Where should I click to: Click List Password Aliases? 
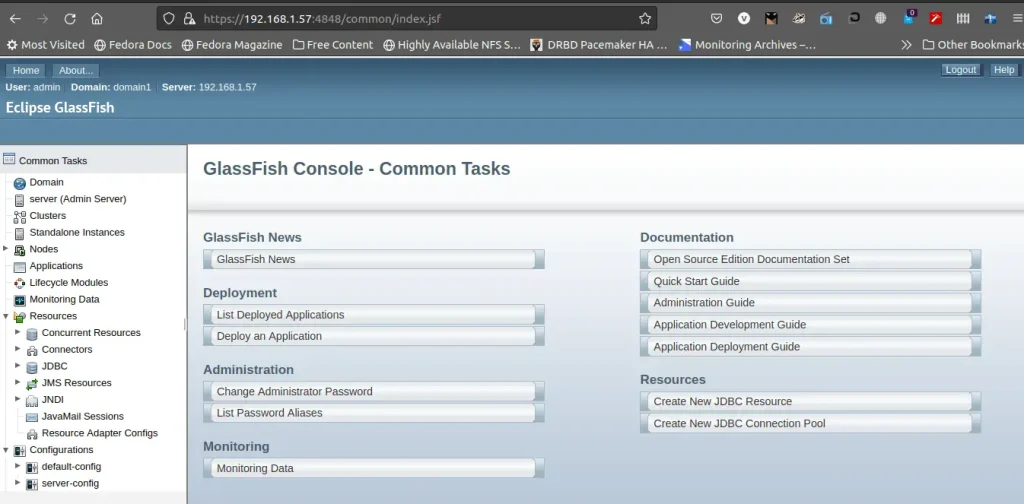click(374, 413)
